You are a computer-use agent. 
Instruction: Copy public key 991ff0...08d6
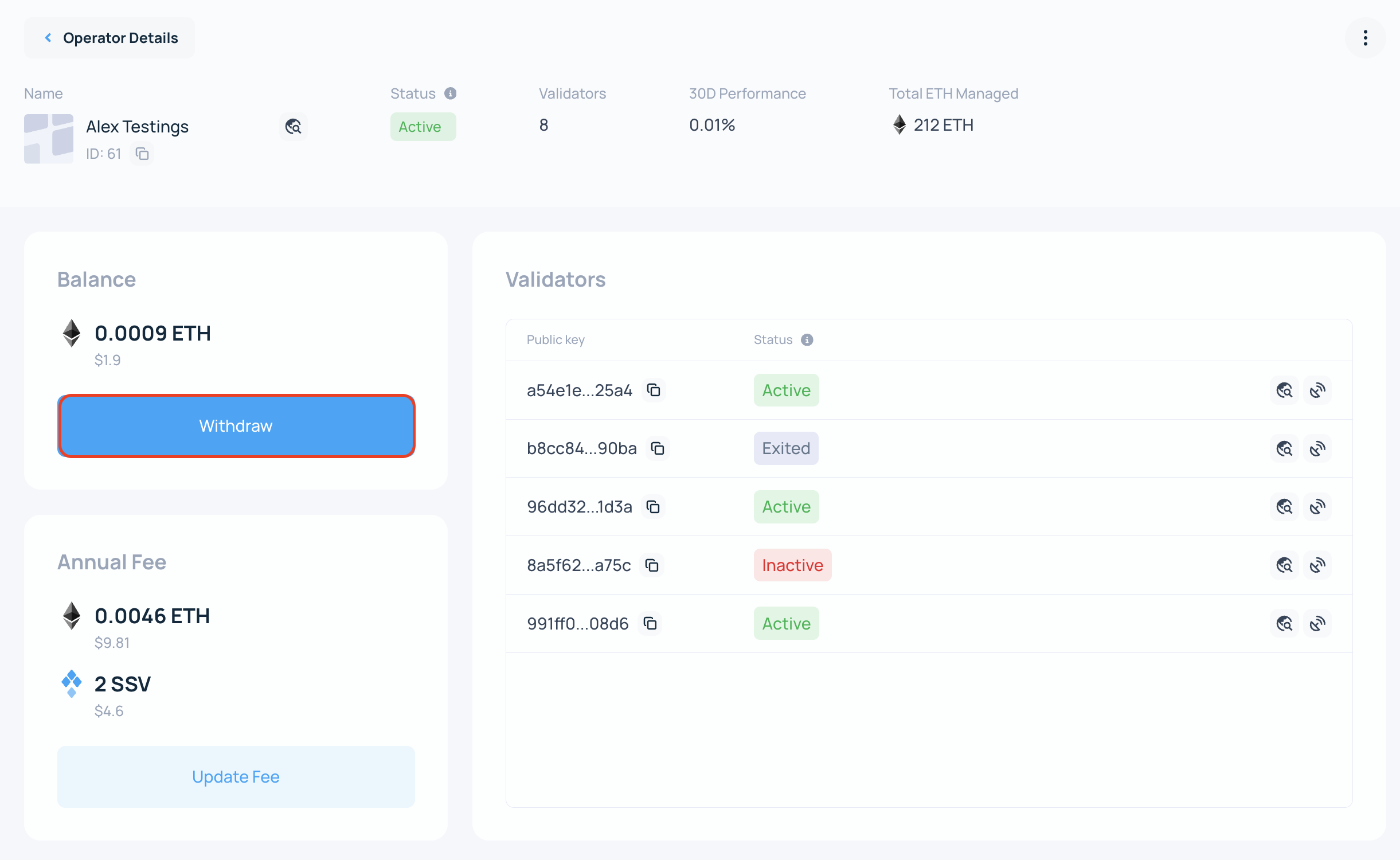pyautogui.click(x=650, y=623)
